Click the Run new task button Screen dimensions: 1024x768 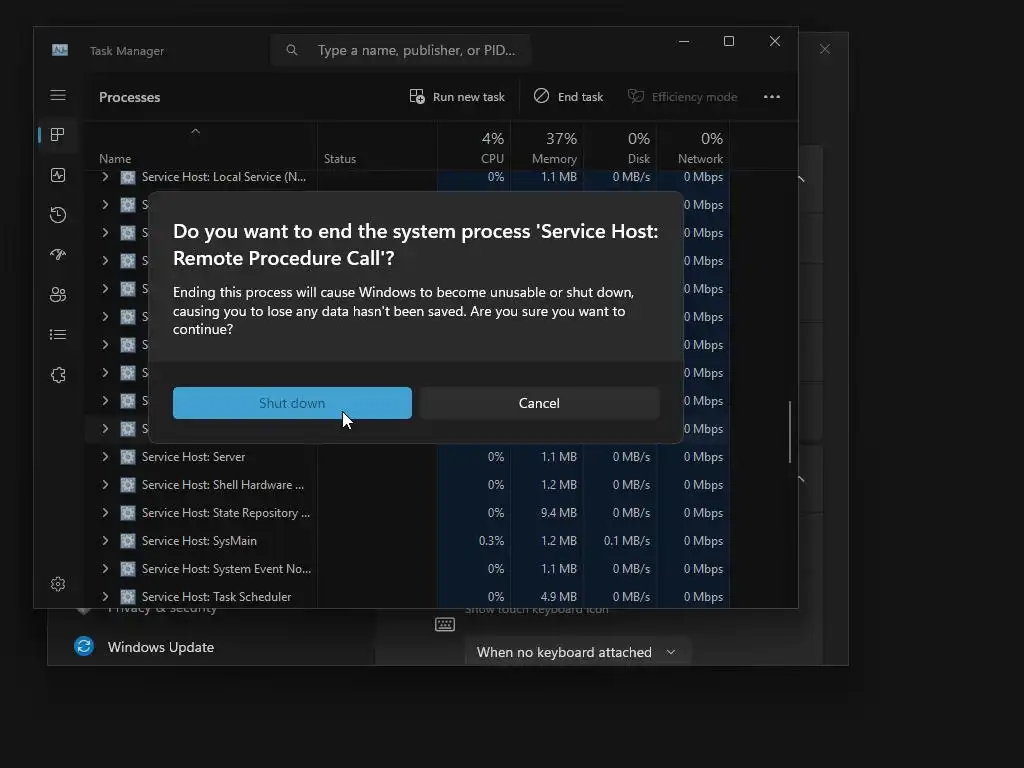tap(457, 97)
